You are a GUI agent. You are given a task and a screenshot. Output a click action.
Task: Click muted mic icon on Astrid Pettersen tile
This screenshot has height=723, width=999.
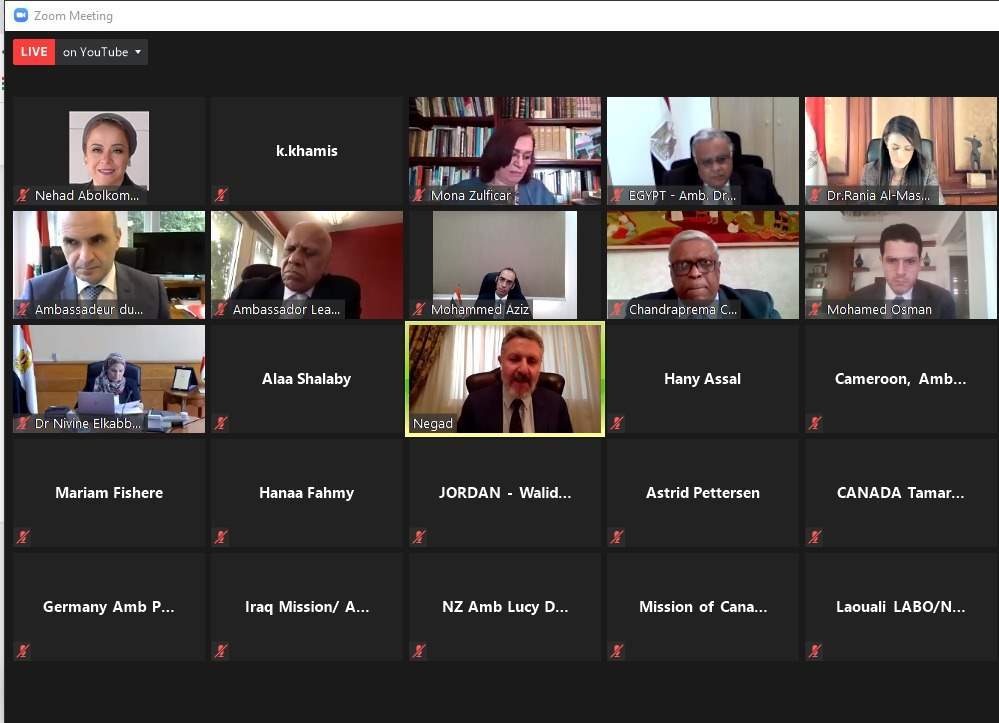point(617,537)
